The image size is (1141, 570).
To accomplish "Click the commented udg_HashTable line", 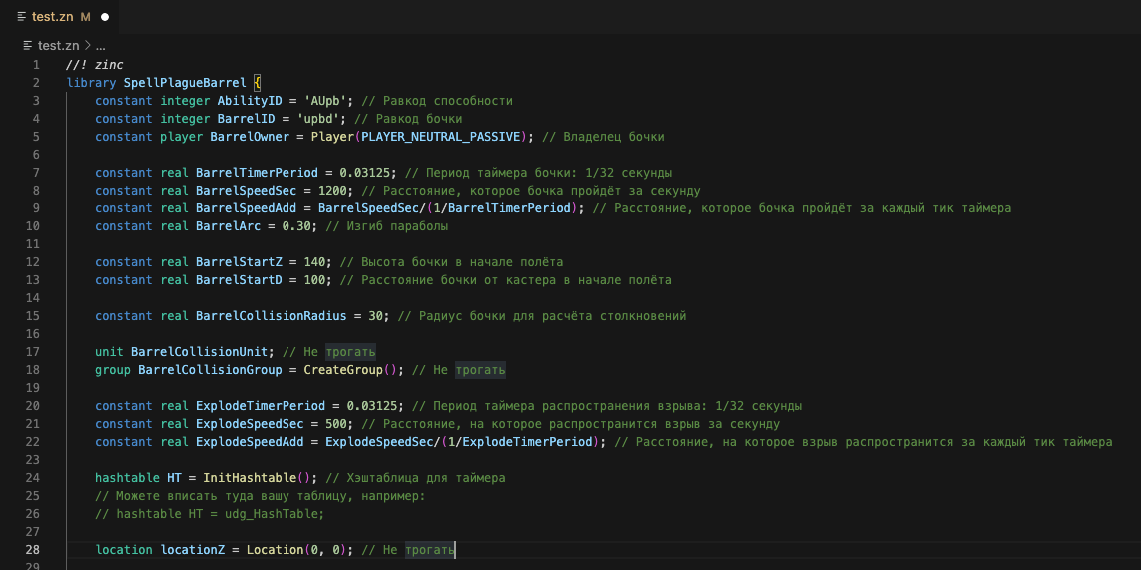I will coord(209,514).
